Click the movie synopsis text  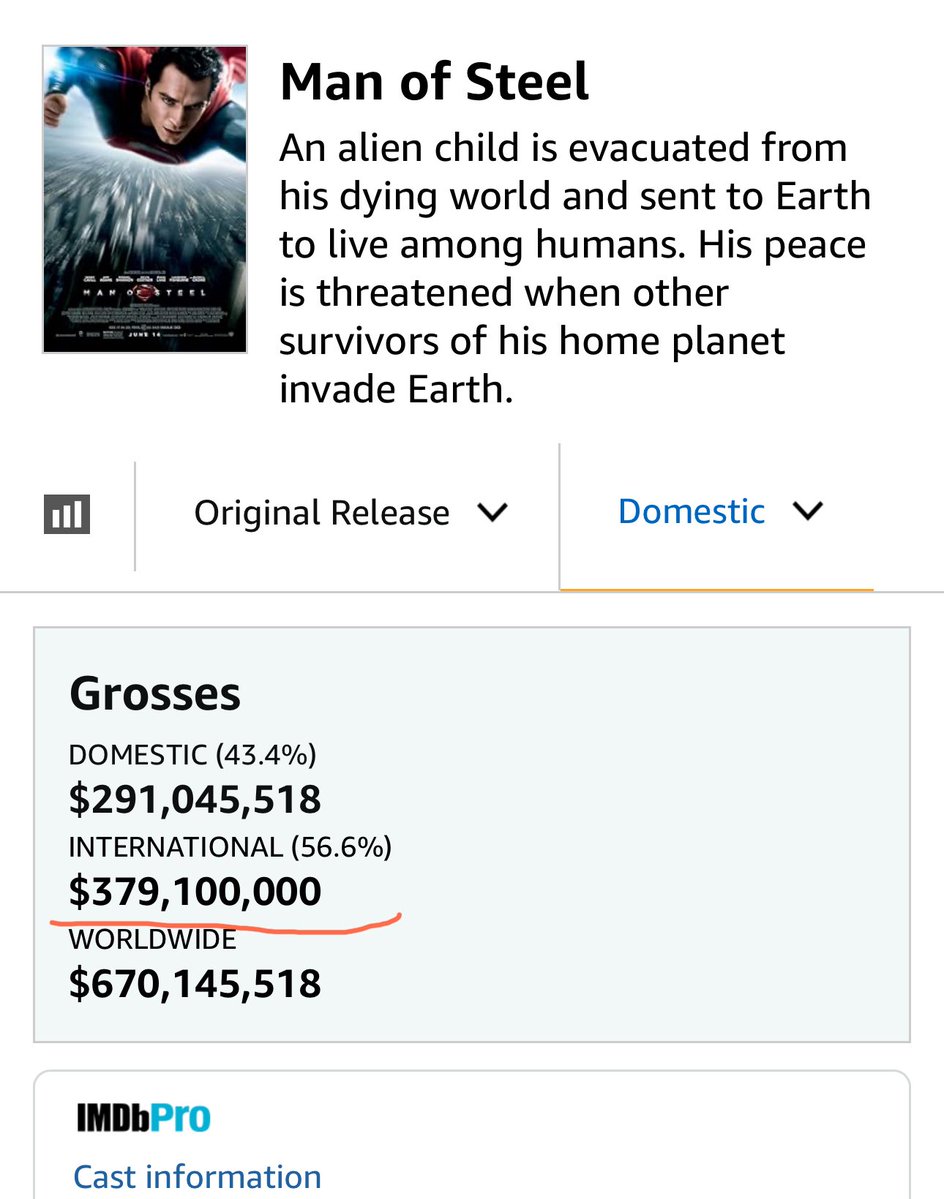tap(575, 268)
